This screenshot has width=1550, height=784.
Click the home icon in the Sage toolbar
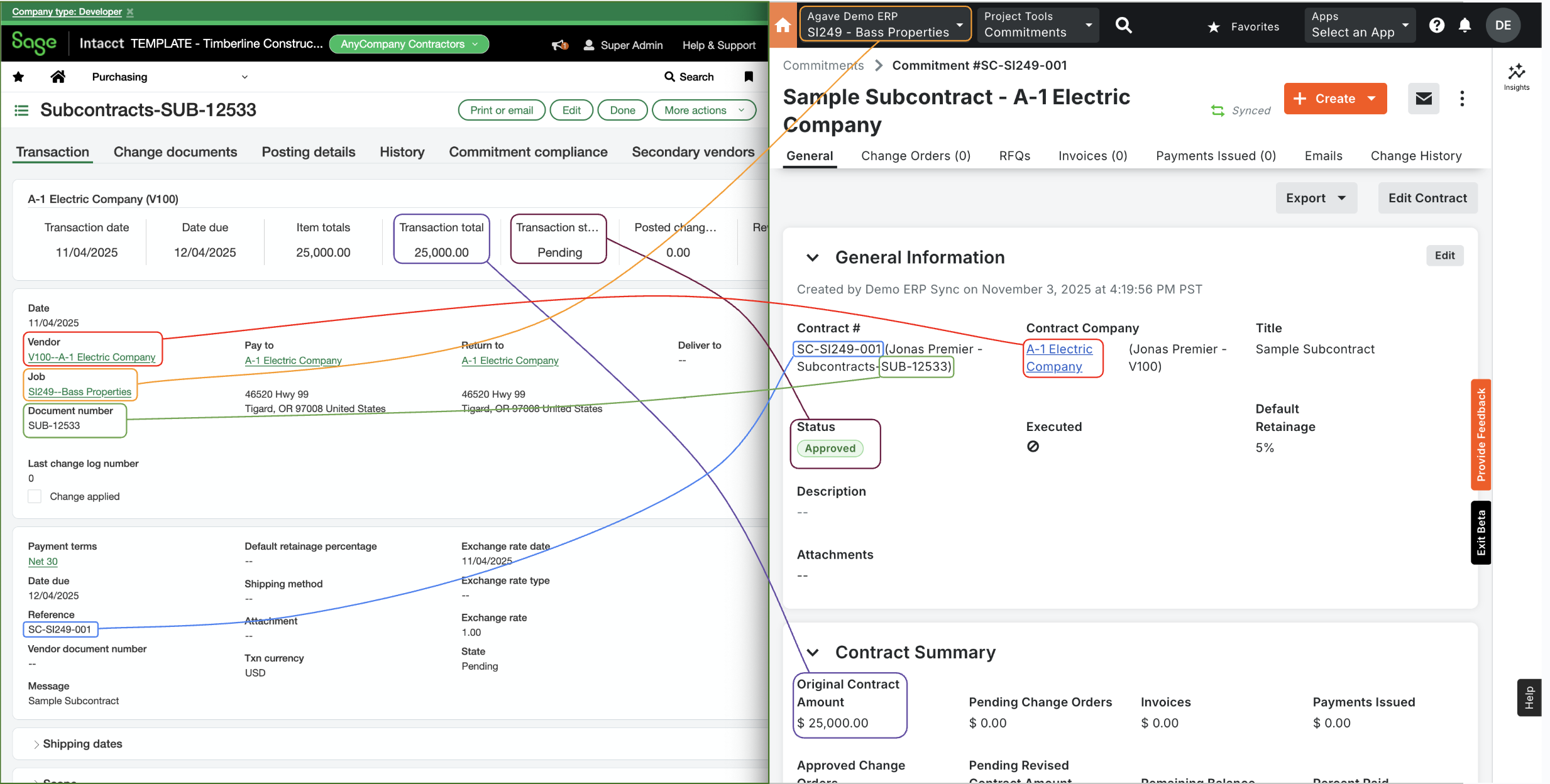click(58, 76)
